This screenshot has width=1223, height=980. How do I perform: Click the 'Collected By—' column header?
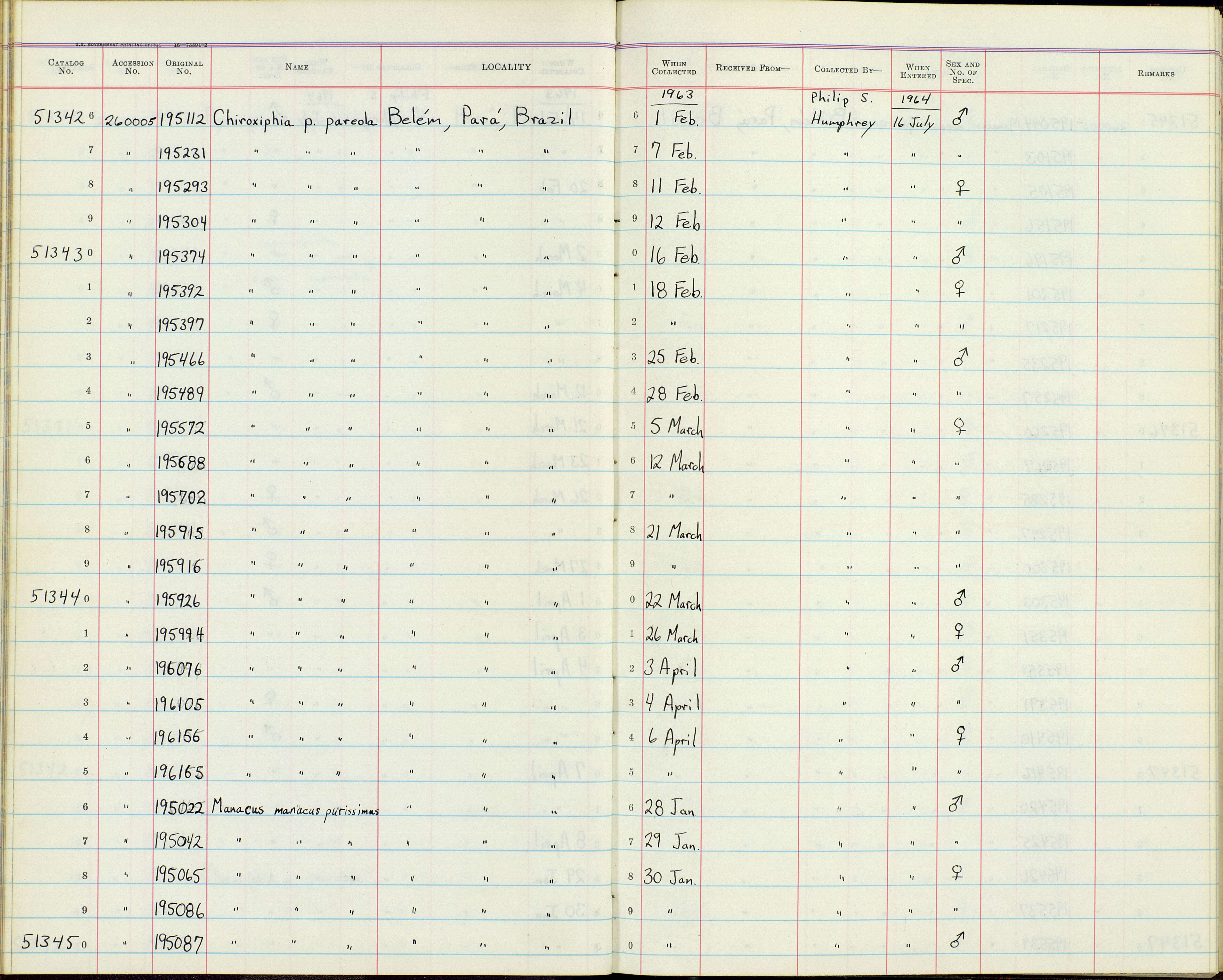[848, 69]
